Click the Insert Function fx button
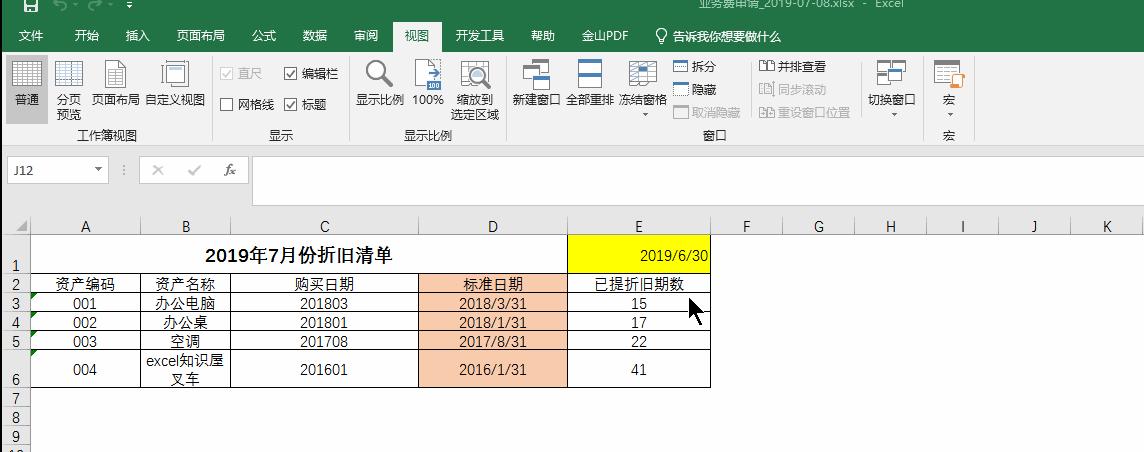This screenshot has width=1144, height=452. click(x=230, y=170)
